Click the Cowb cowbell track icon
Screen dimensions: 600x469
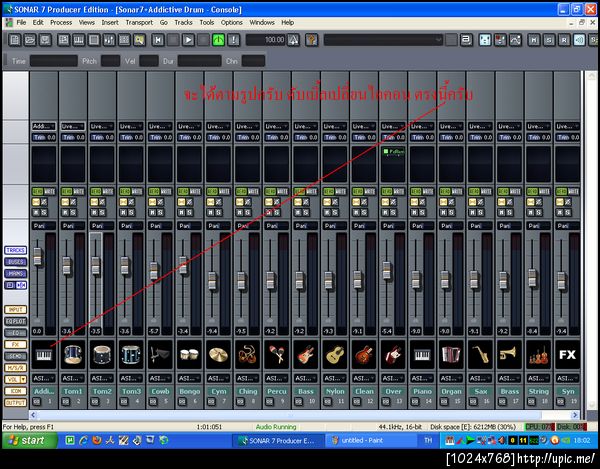(x=160, y=354)
